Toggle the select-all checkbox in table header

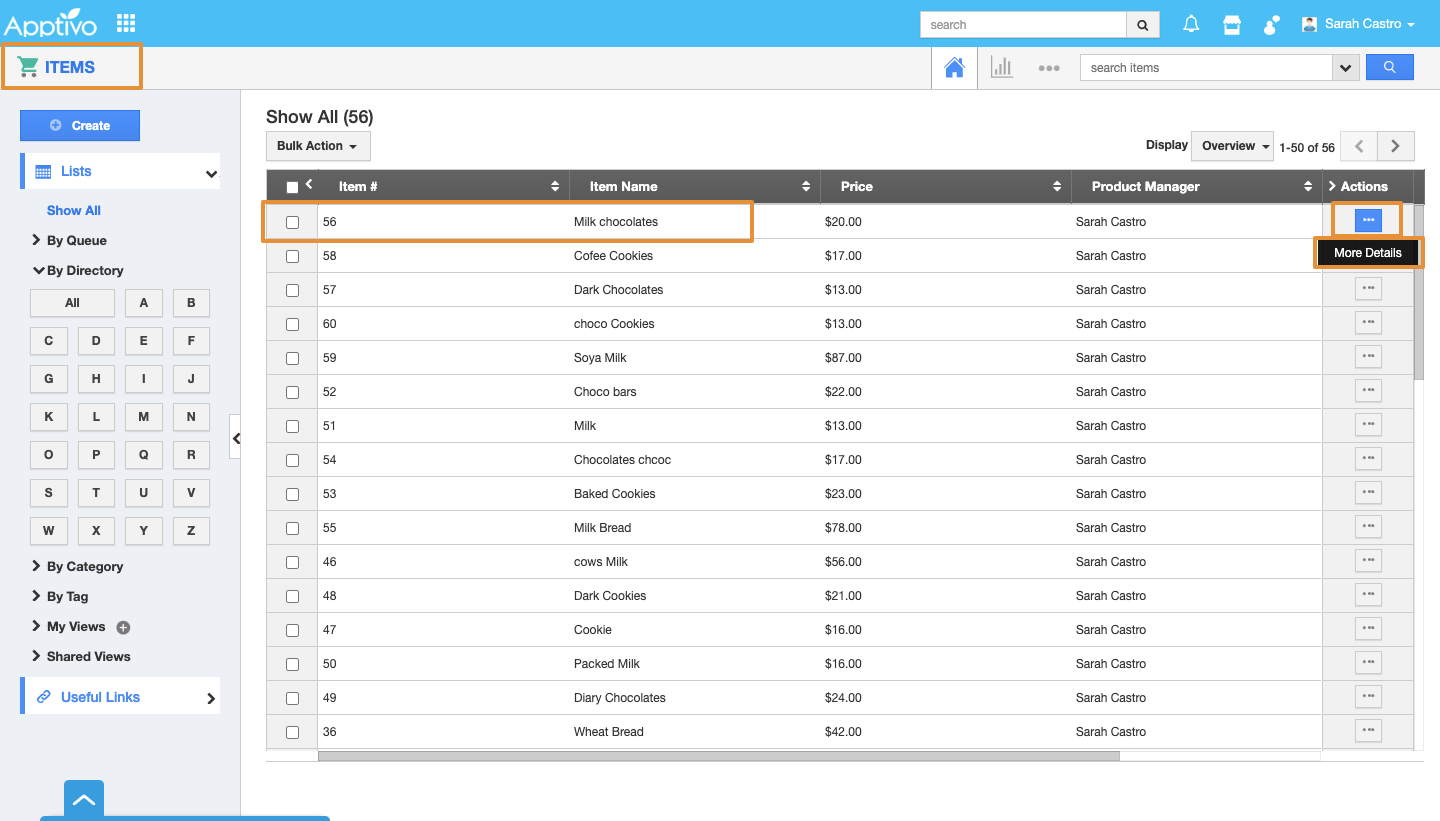(292, 187)
